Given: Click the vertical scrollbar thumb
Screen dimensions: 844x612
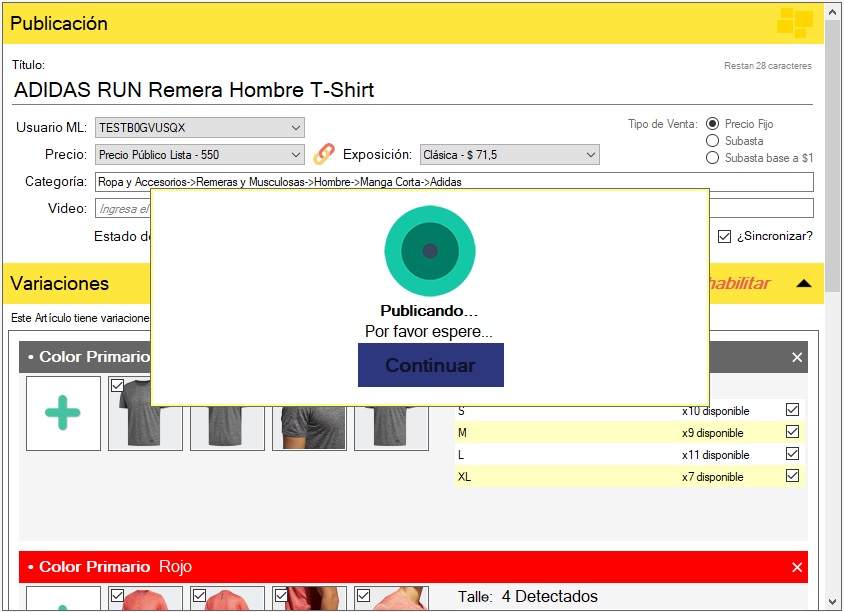Looking at the screenshot, I should [x=833, y=156].
